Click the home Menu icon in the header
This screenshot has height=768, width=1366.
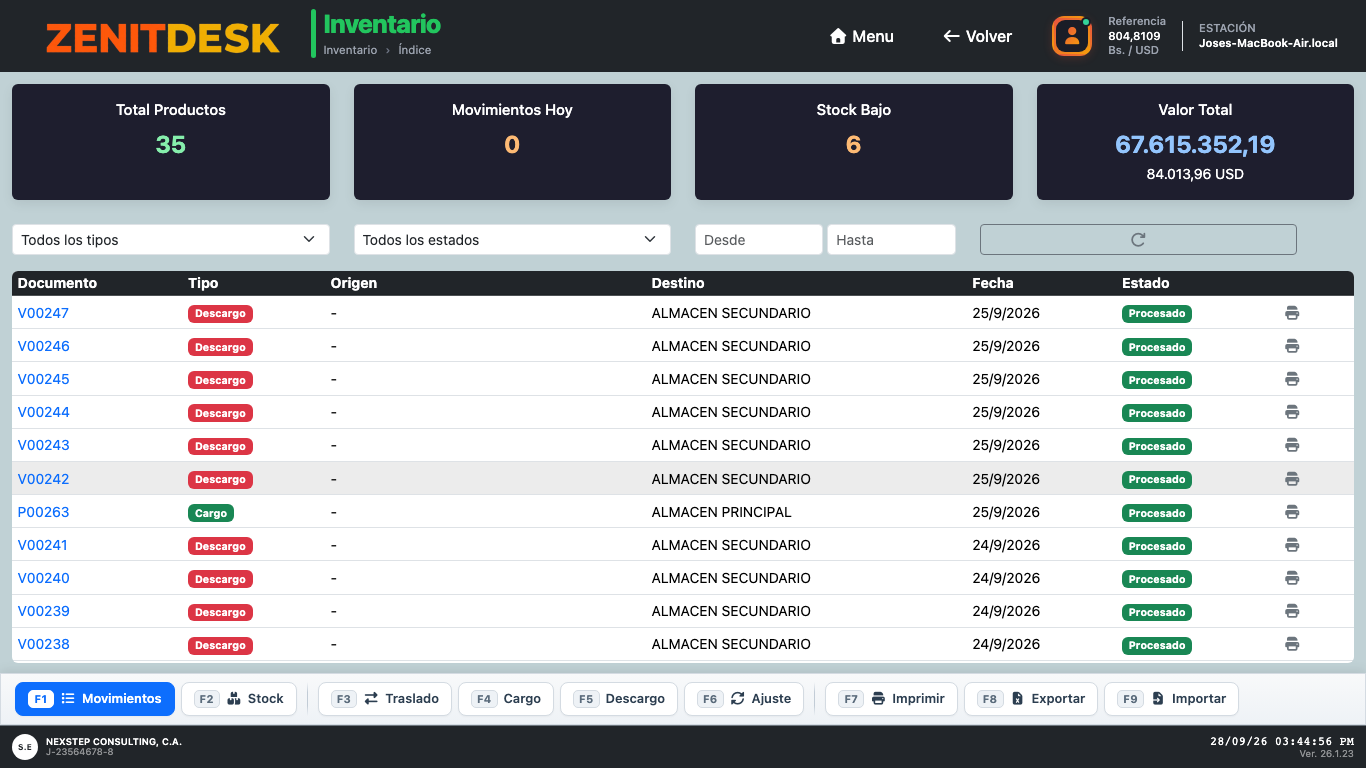click(838, 36)
